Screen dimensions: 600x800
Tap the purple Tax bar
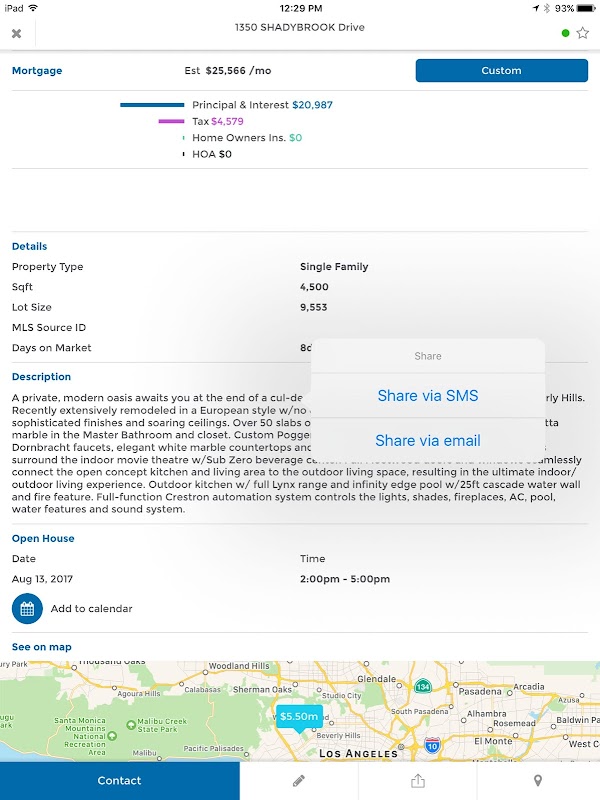(171, 121)
